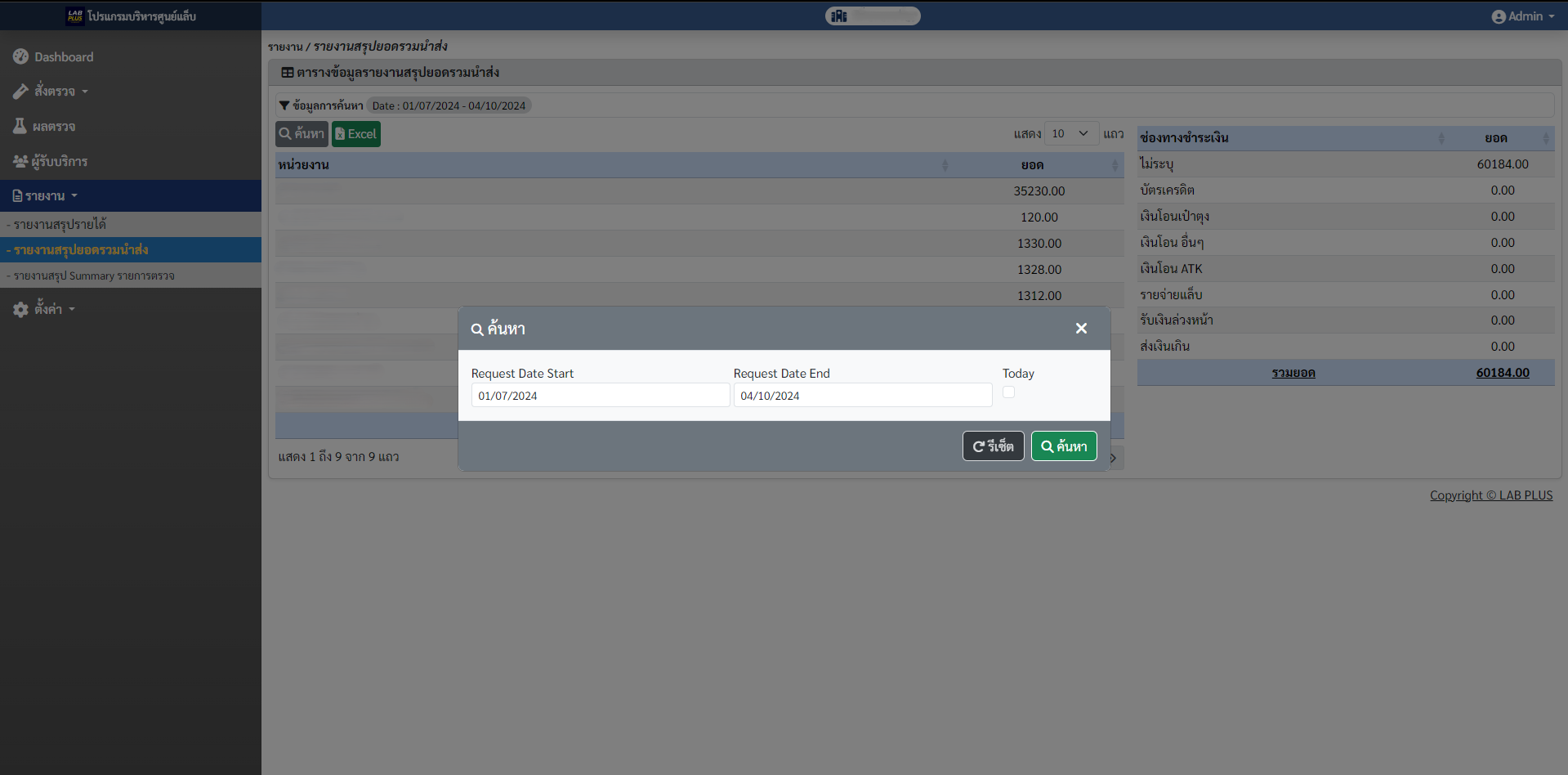Open the Copyright LAB PLUS link
The height and width of the screenshot is (775, 1568).
pyautogui.click(x=1490, y=495)
